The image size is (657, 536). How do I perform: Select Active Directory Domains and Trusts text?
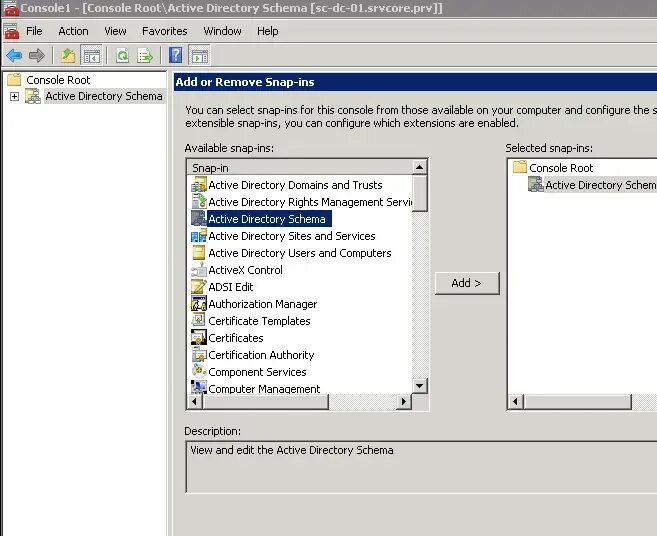(x=295, y=185)
